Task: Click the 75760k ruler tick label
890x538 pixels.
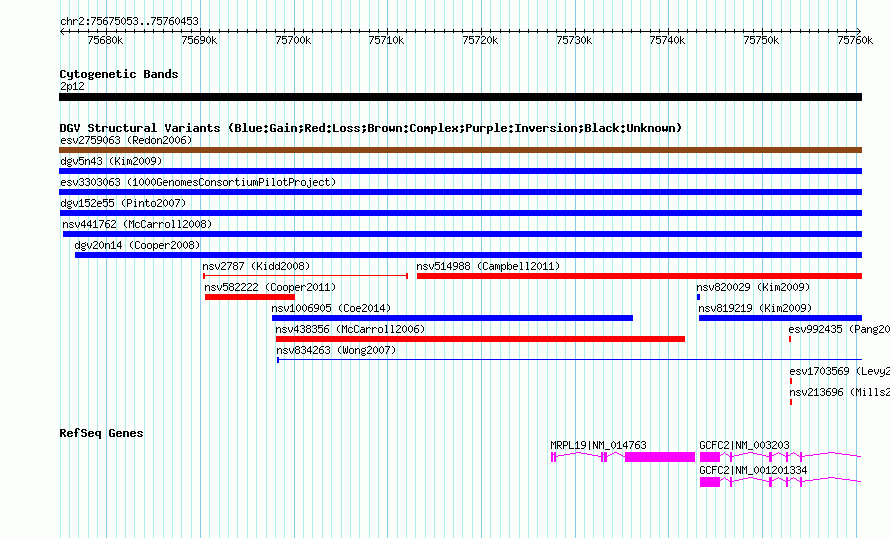Action: click(855, 40)
